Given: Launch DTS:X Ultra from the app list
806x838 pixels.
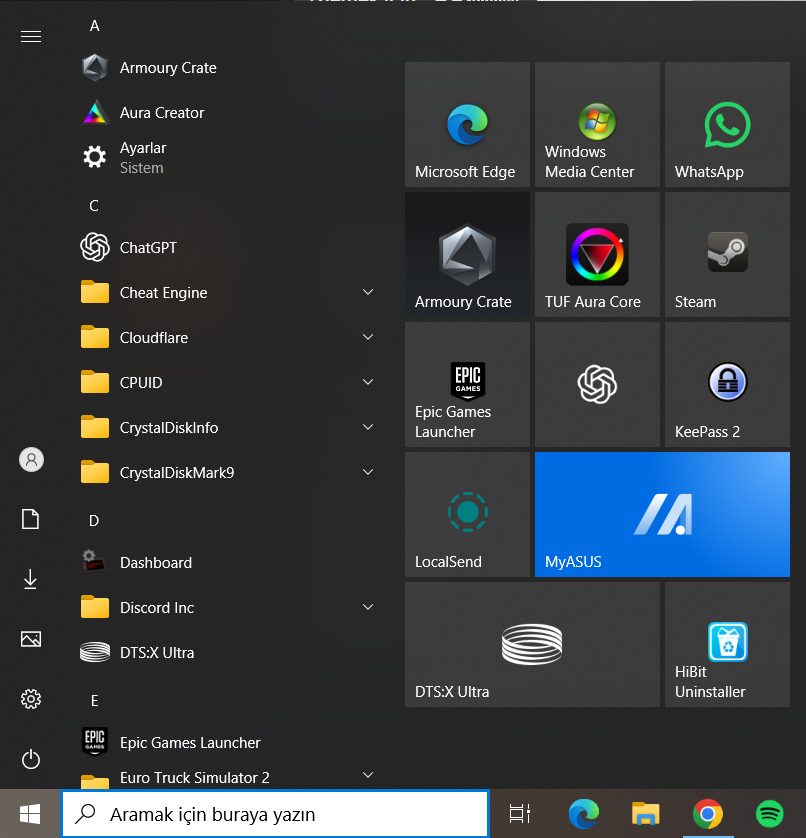Looking at the screenshot, I should point(227,652).
